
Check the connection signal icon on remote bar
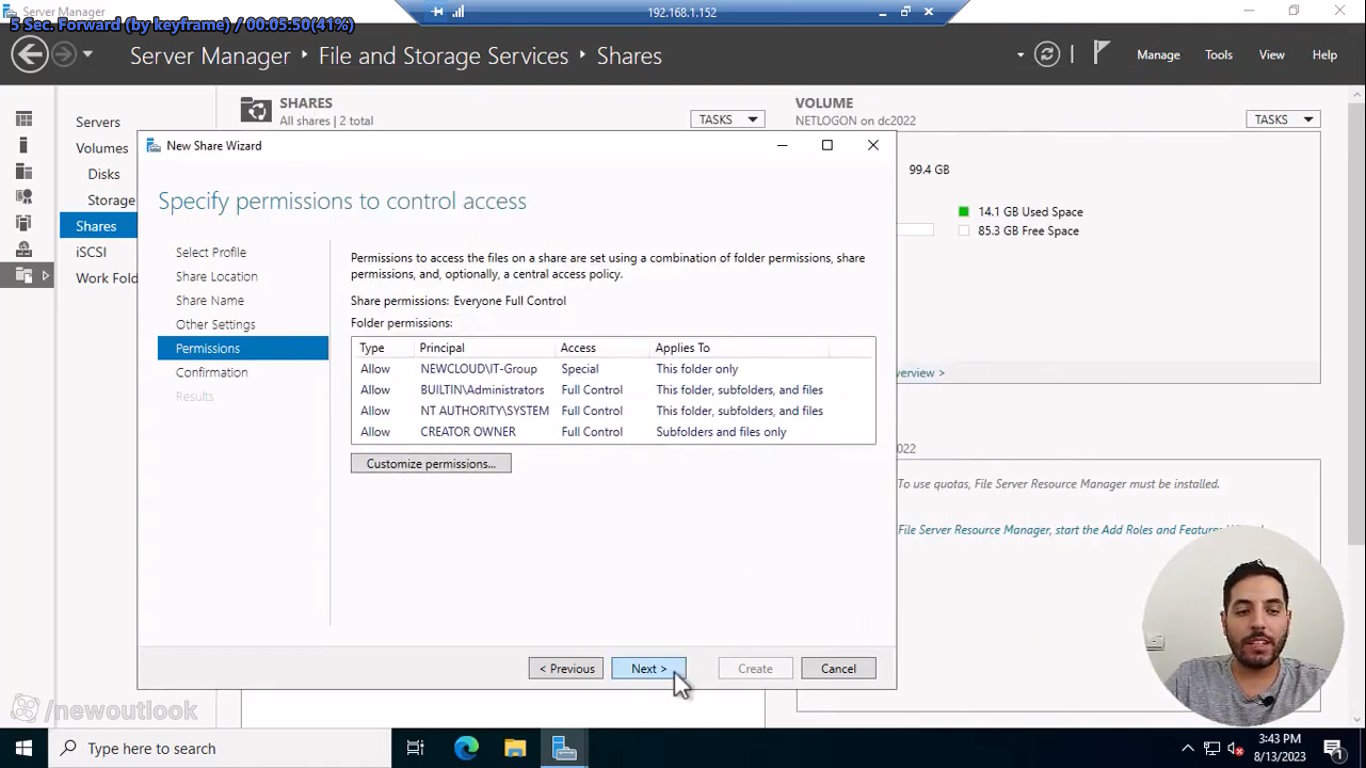[x=458, y=12]
